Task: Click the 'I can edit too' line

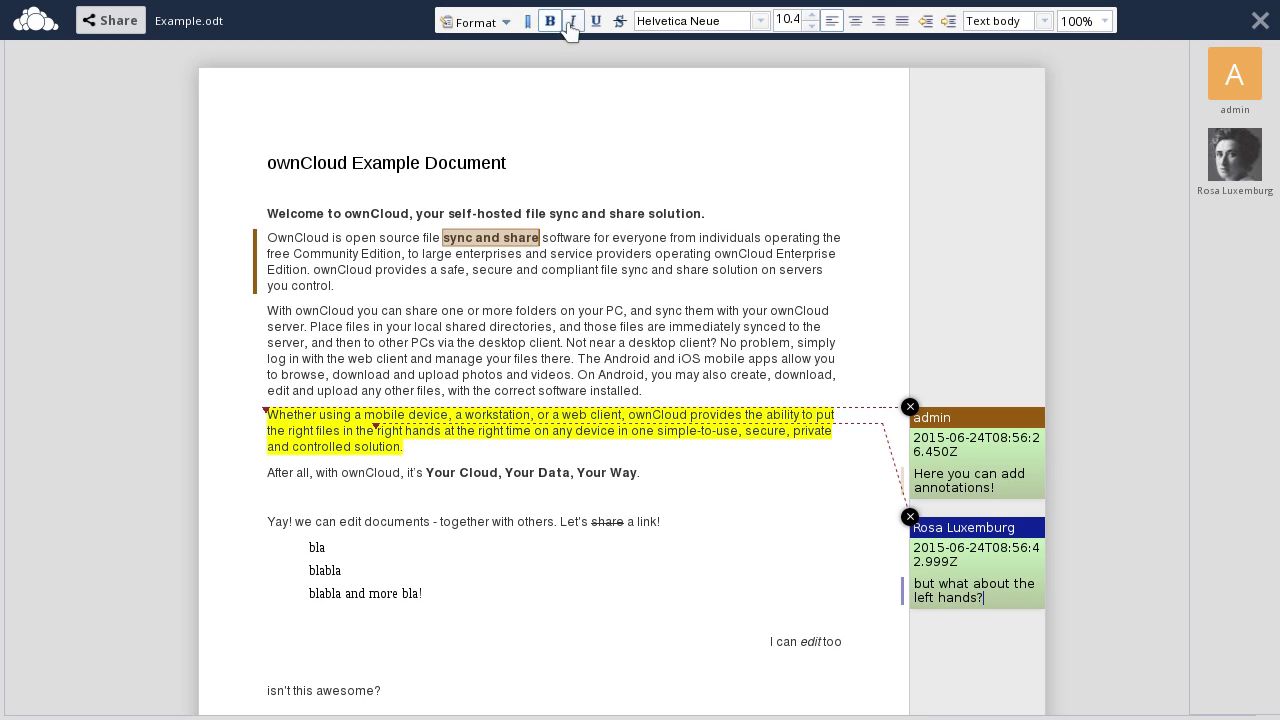Action: click(806, 642)
